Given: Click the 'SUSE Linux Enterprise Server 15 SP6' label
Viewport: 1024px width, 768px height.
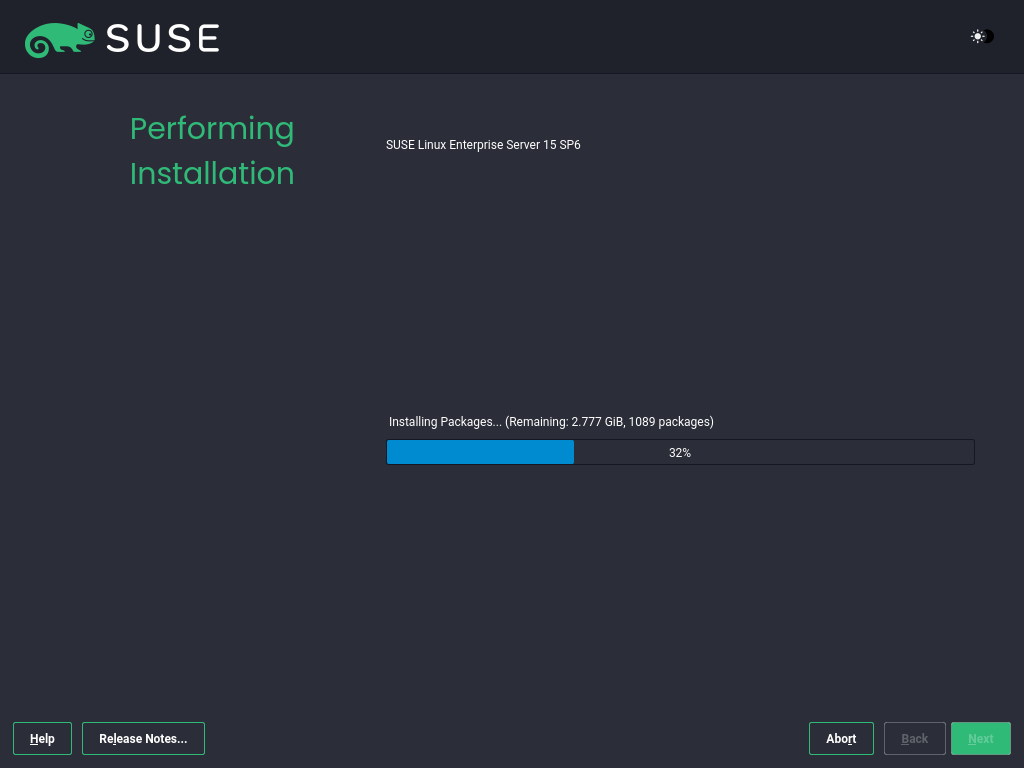Looking at the screenshot, I should (483, 145).
